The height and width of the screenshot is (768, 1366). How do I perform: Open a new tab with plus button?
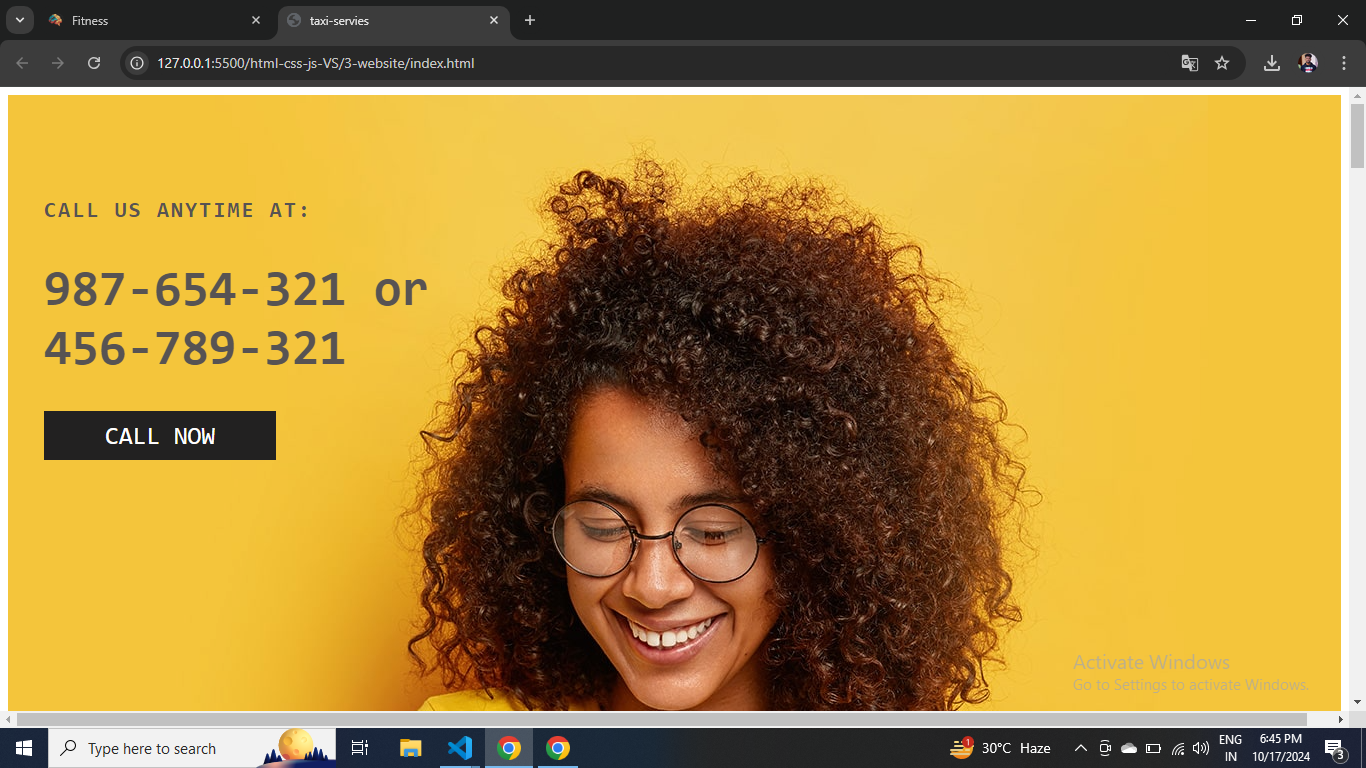coord(530,20)
